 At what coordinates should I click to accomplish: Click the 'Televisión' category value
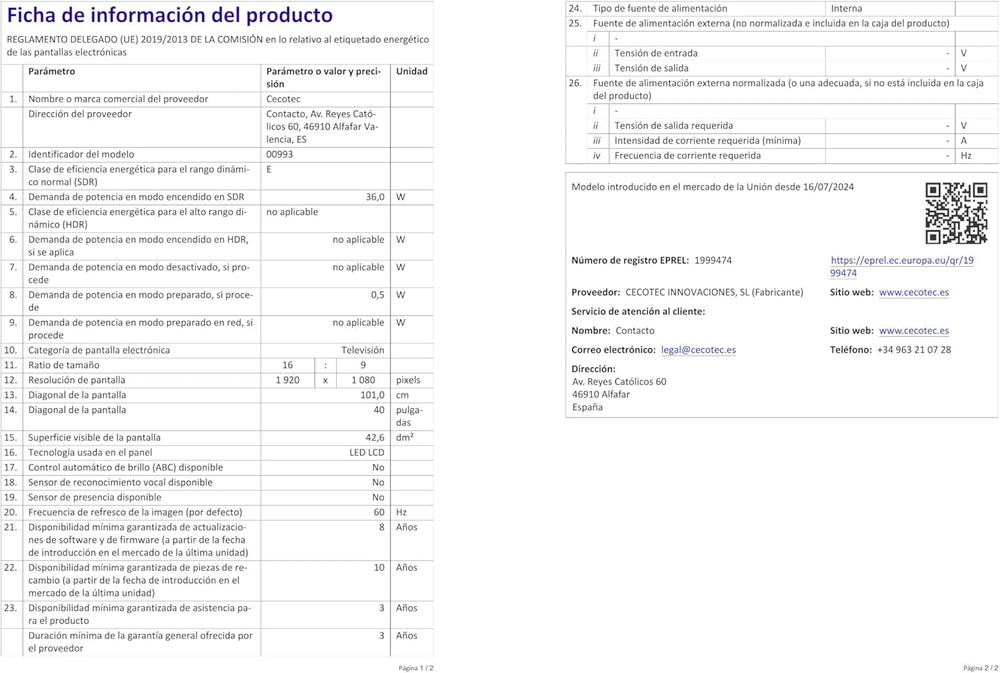362,350
